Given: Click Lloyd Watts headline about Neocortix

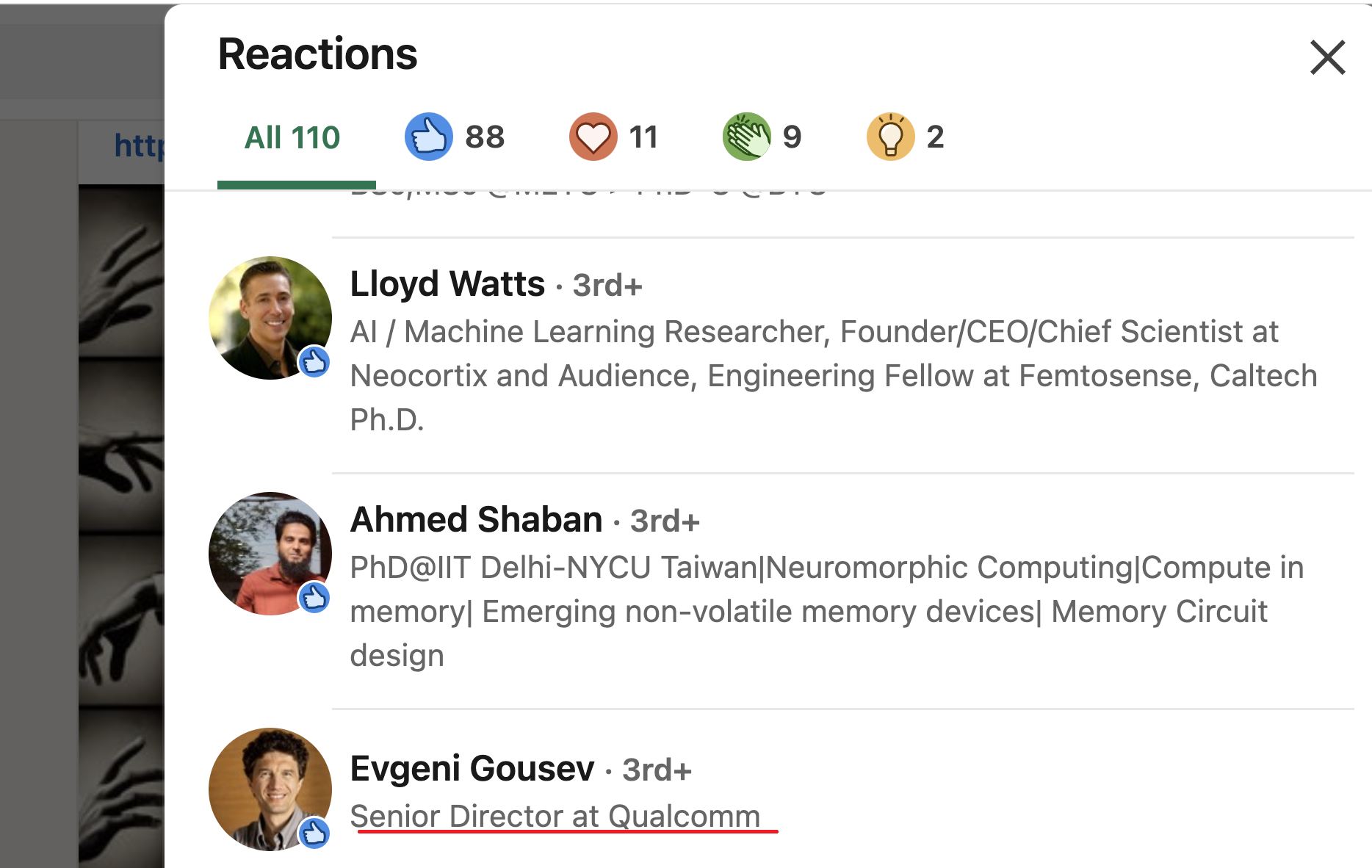Looking at the screenshot, I should [833, 375].
